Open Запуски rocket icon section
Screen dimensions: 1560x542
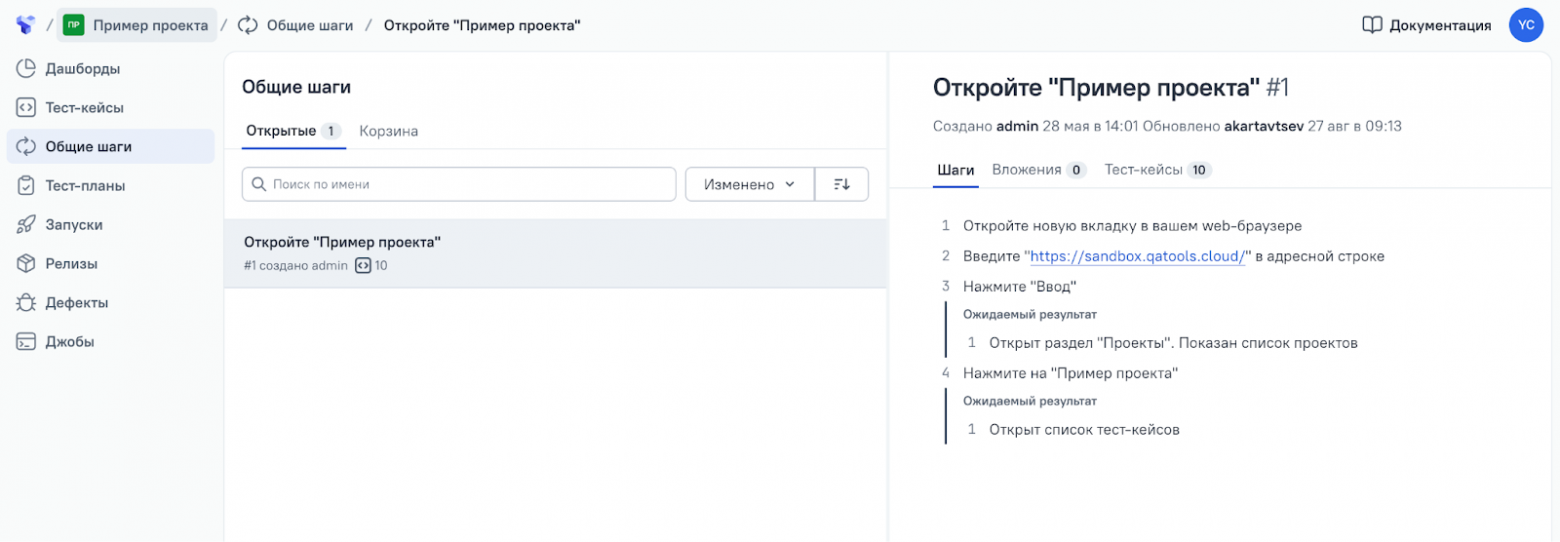pyautogui.click(x=73, y=225)
